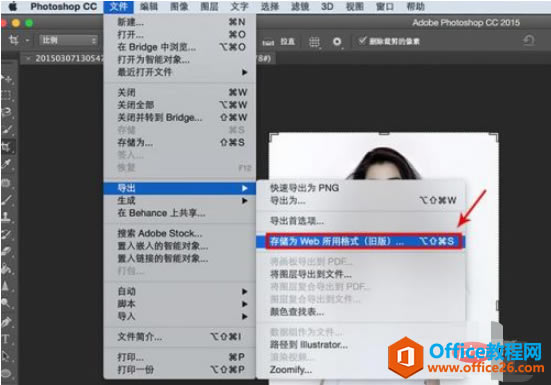The image size is (551, 385).
Task: Expand the 脚本 submenu
Action: tap(181, 304)
